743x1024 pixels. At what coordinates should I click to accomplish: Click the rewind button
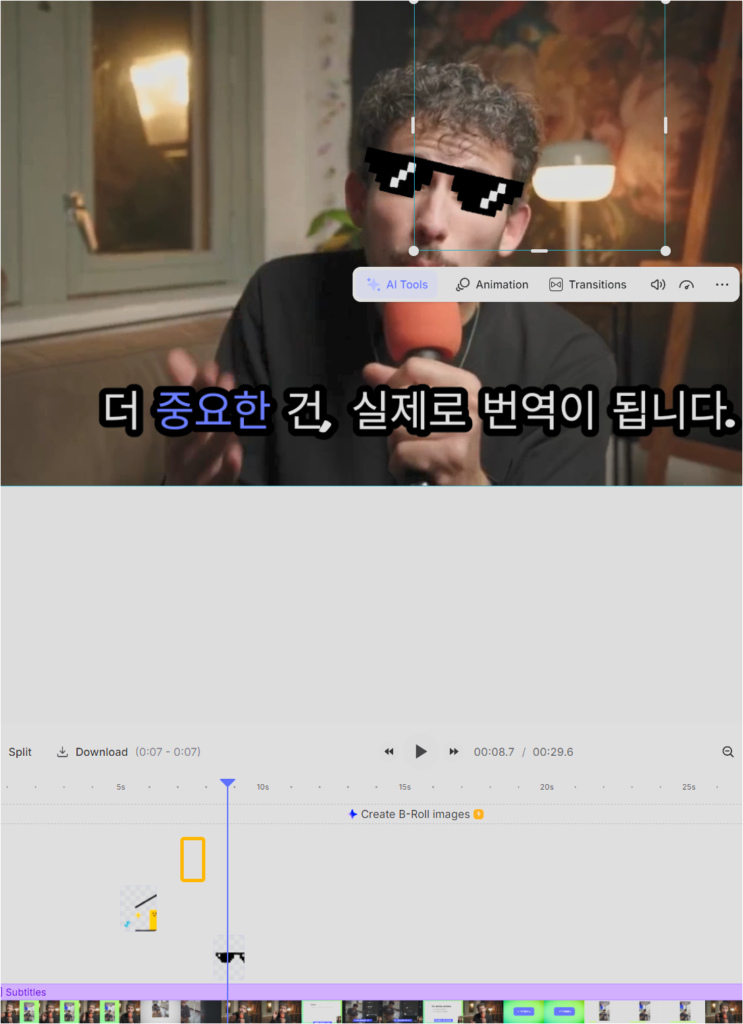click(x=389, y=752)
